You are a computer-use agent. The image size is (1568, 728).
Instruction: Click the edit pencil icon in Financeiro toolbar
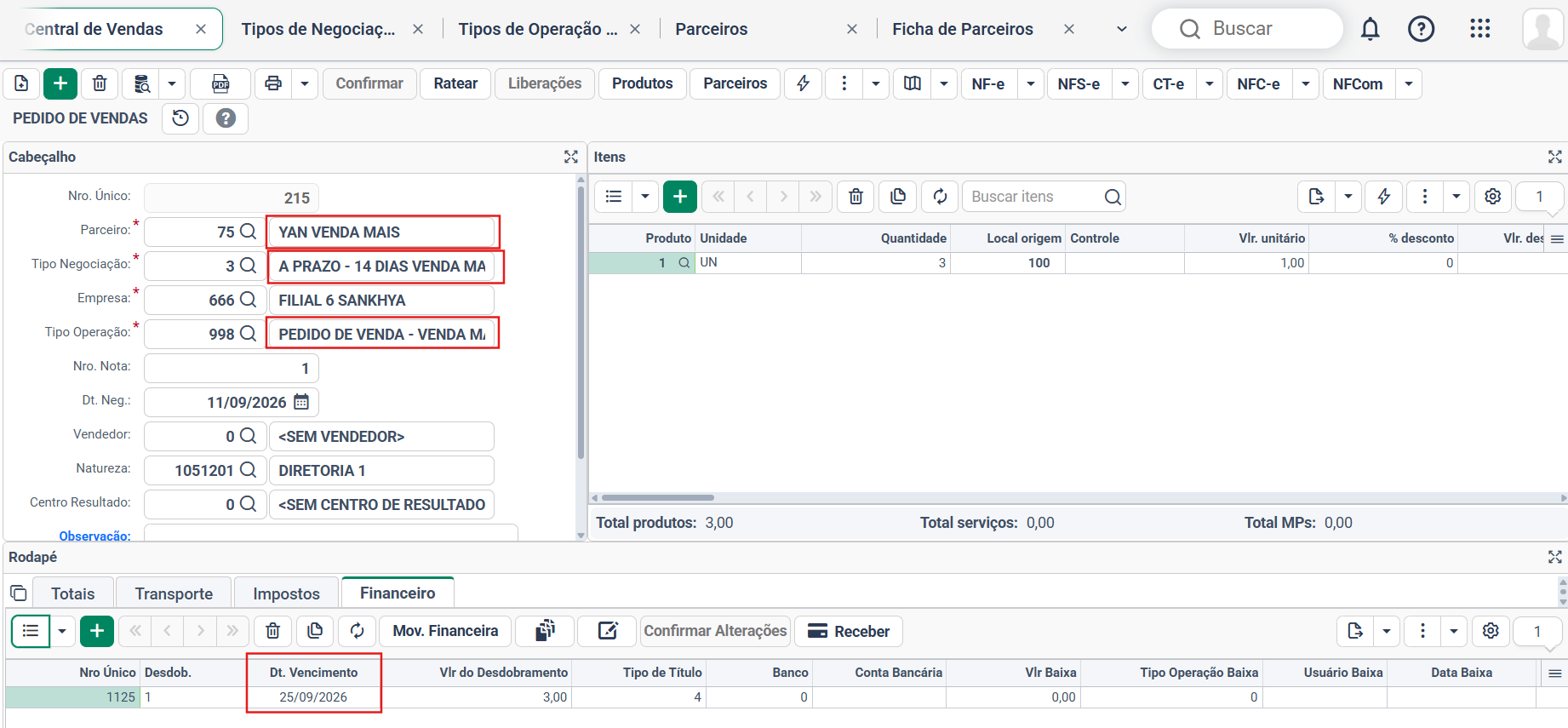tap(608, 631)
